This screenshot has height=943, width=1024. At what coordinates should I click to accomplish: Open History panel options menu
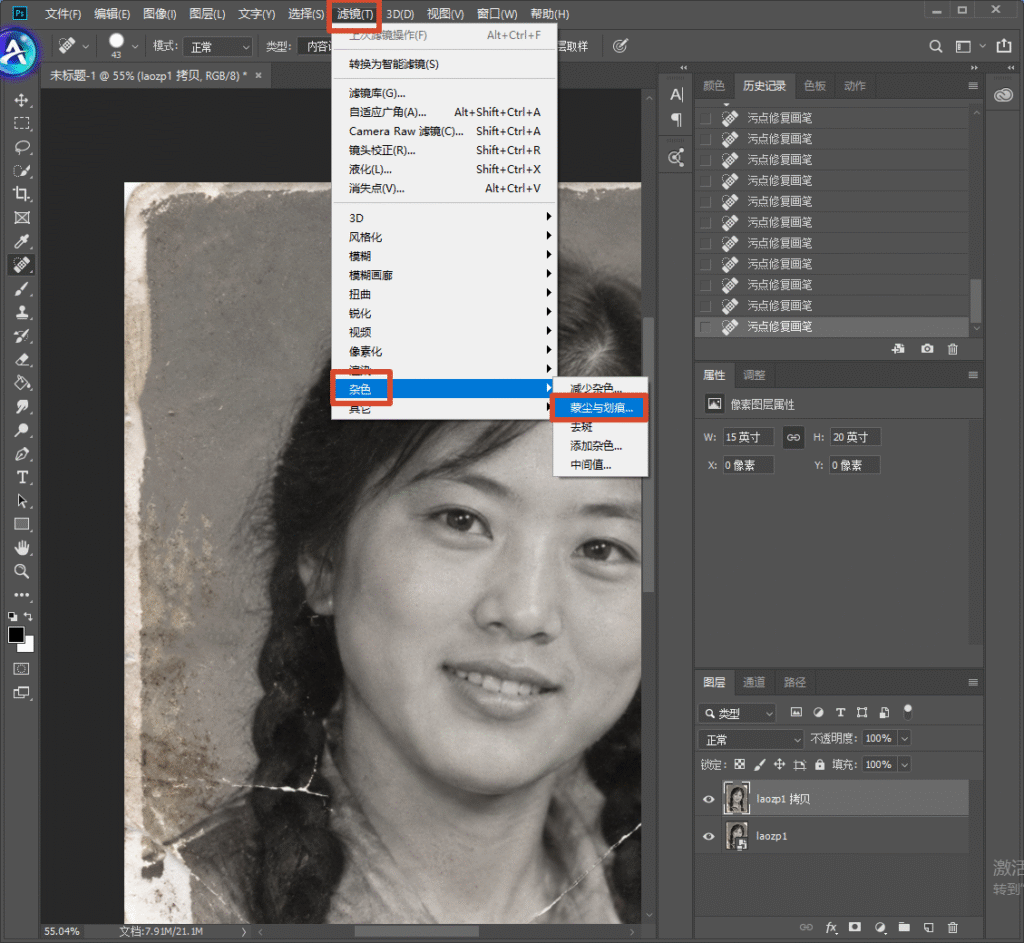(x=973, y=86)
